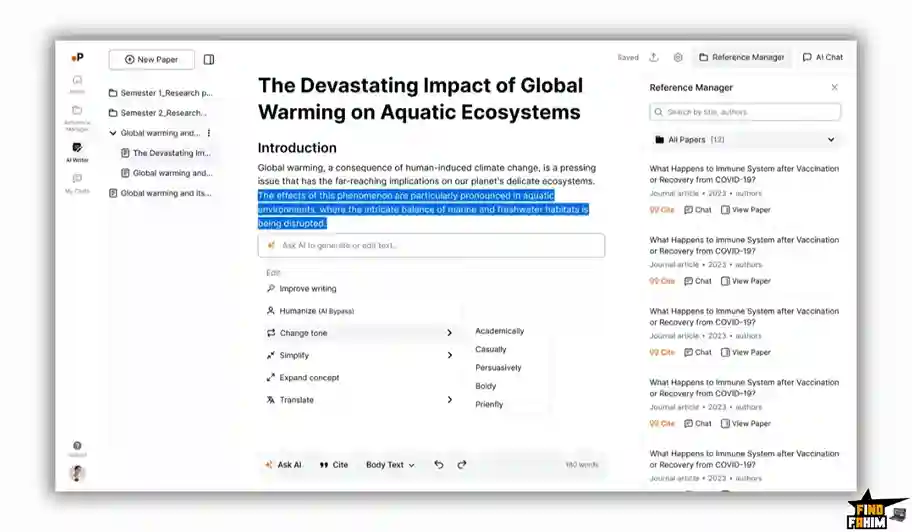Click the Search by title, authors field
The width and height of the screenshot is (912, 532).
pyautogui.click(x=745, y=112)
